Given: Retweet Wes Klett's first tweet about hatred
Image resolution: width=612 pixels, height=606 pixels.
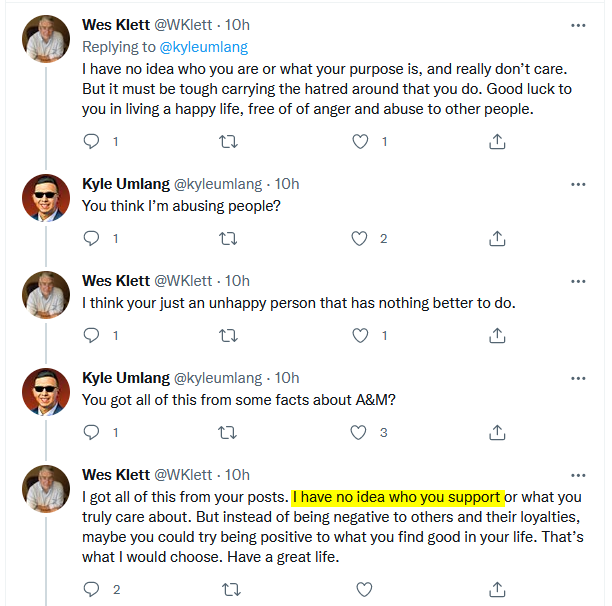Looking at the screenshot, I should pos(228,142).
